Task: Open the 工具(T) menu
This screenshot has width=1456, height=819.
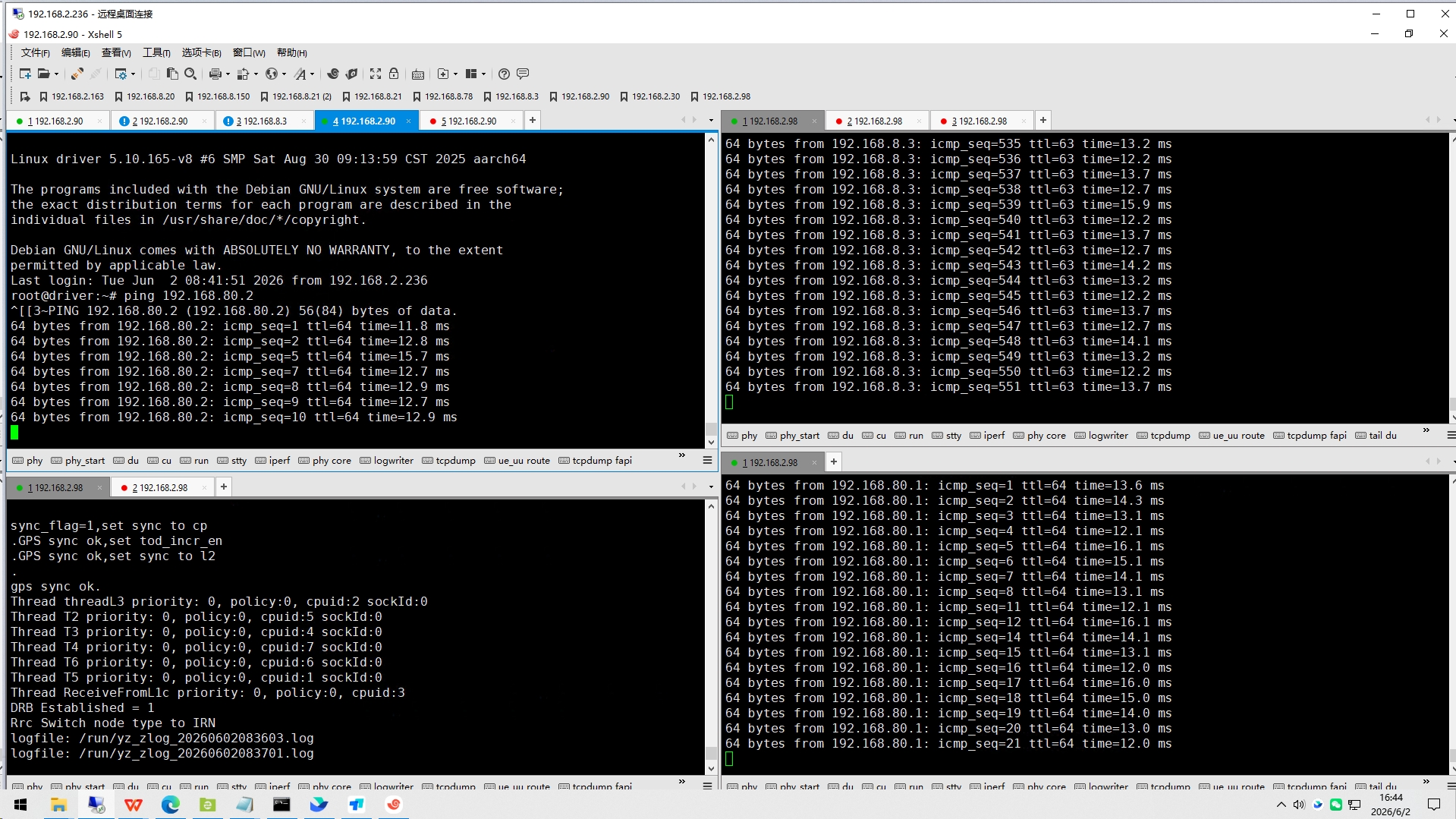Action: click(x=156, y=52)
